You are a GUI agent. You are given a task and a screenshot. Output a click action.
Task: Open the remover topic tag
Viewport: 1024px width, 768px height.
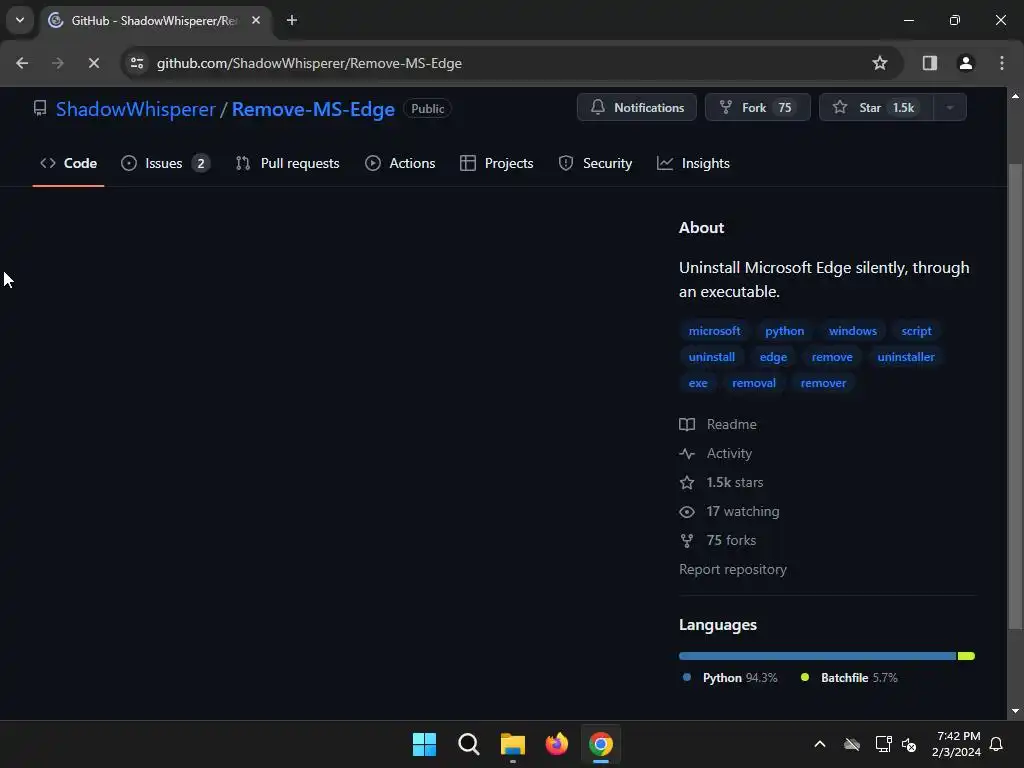[823, 383]
